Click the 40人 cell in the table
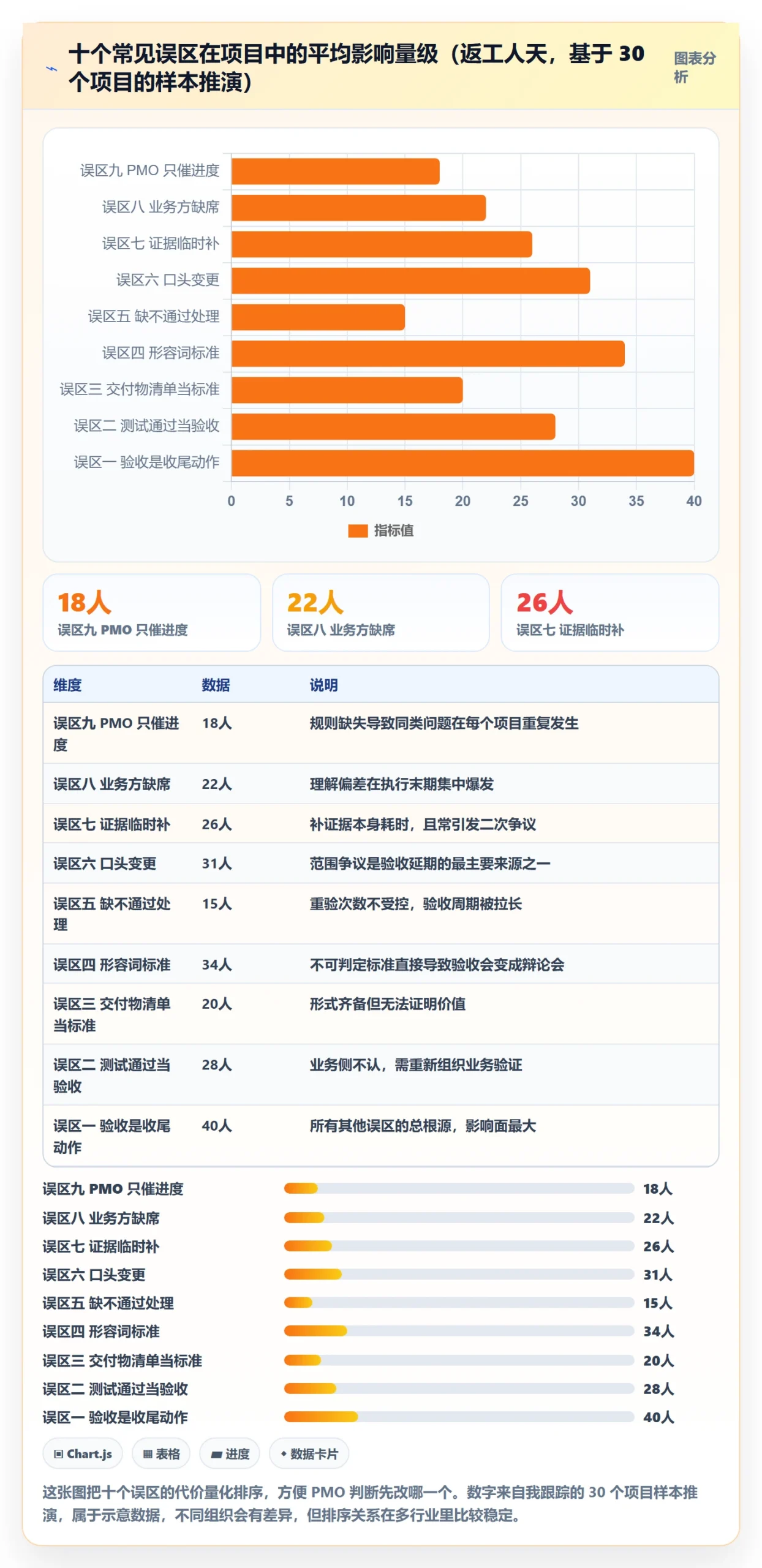Screen dimensions: 762x1568 coord(217,1125)
